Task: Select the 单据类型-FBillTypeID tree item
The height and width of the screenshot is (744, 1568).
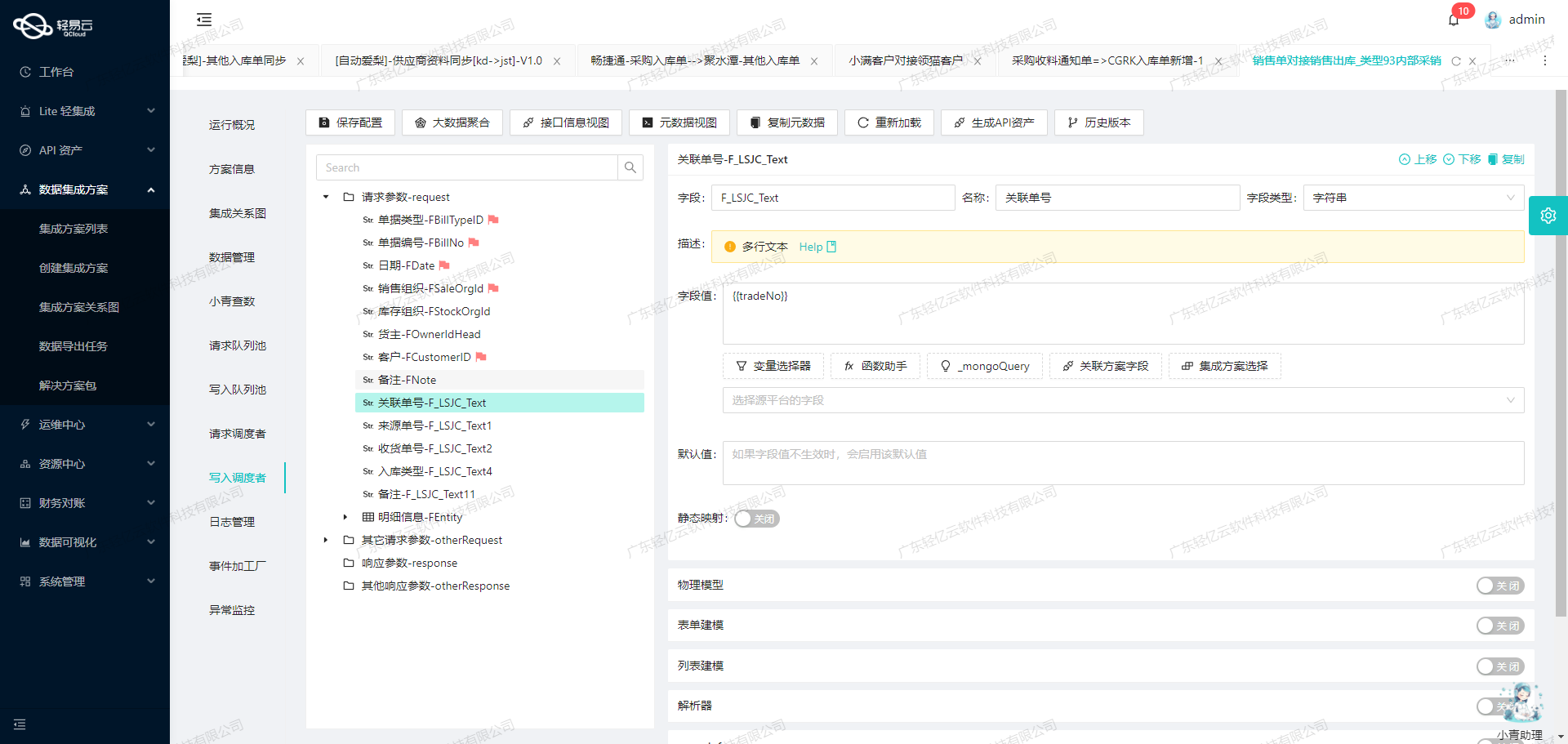Action: point(430,220)
